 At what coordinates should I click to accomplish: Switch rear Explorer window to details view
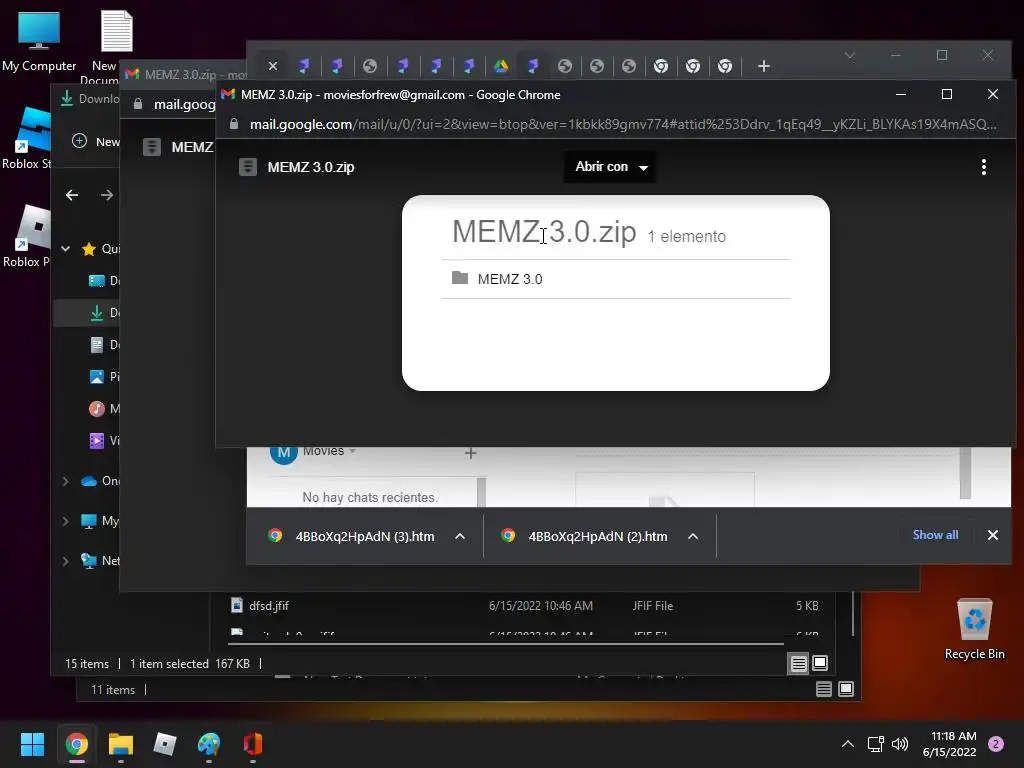coord(824,689)
